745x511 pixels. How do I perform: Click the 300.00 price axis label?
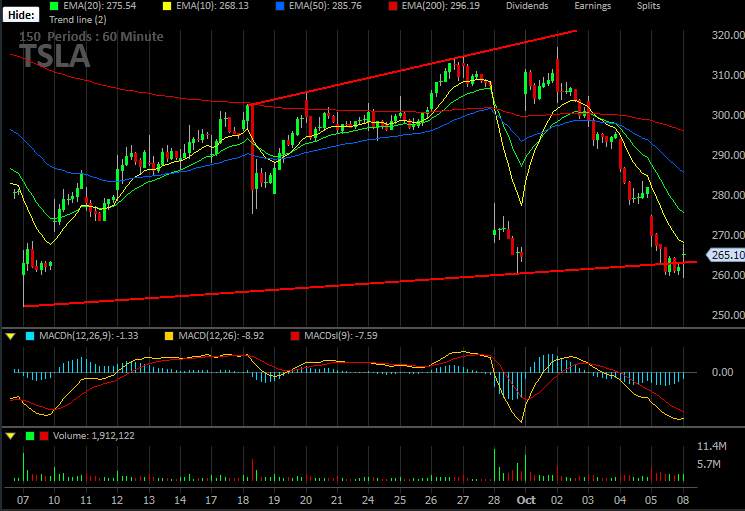coord(728,115)
